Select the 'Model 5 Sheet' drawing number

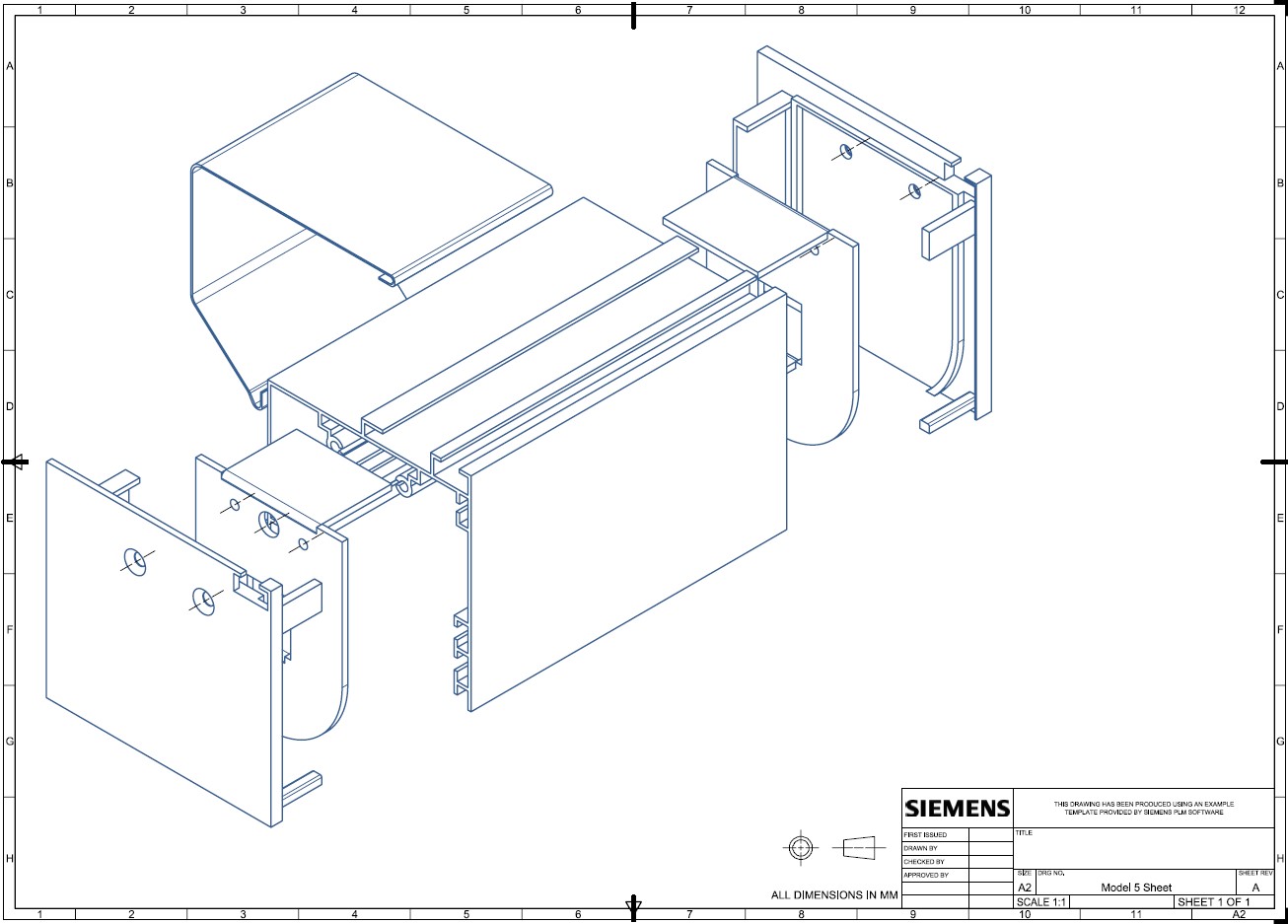point(1136,888)
